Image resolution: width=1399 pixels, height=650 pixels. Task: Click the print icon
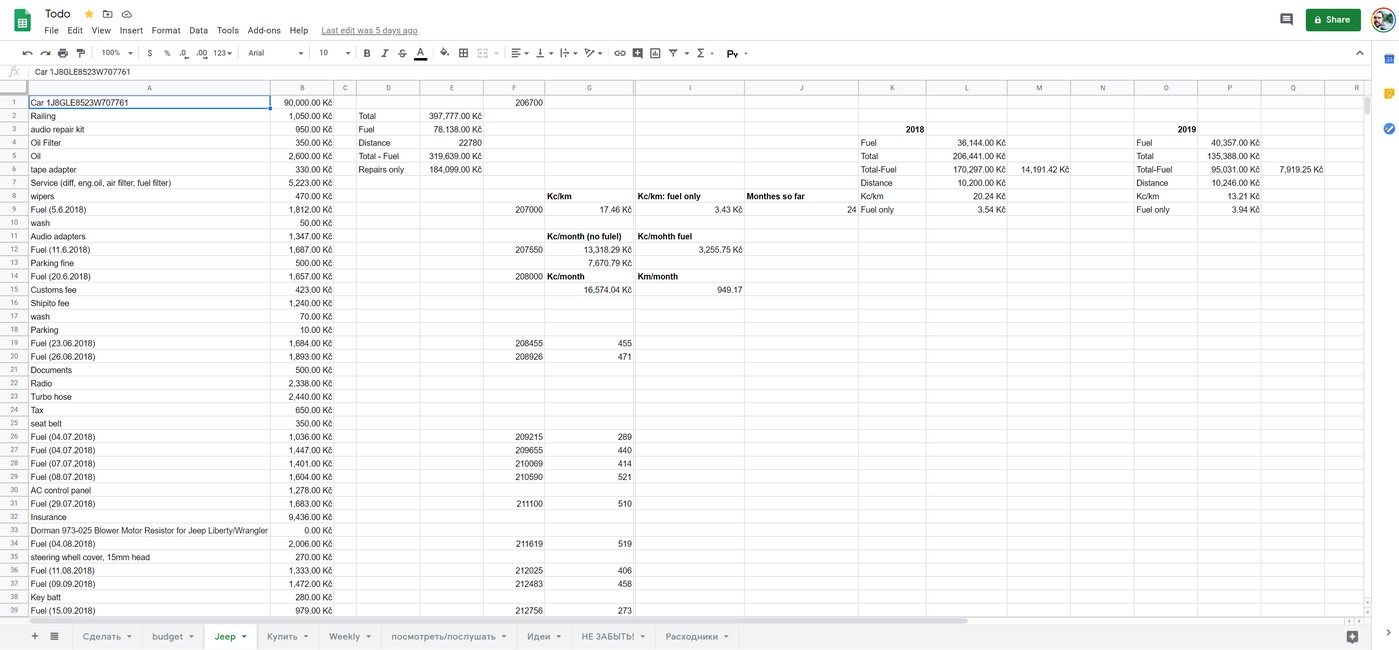(63, 53)
